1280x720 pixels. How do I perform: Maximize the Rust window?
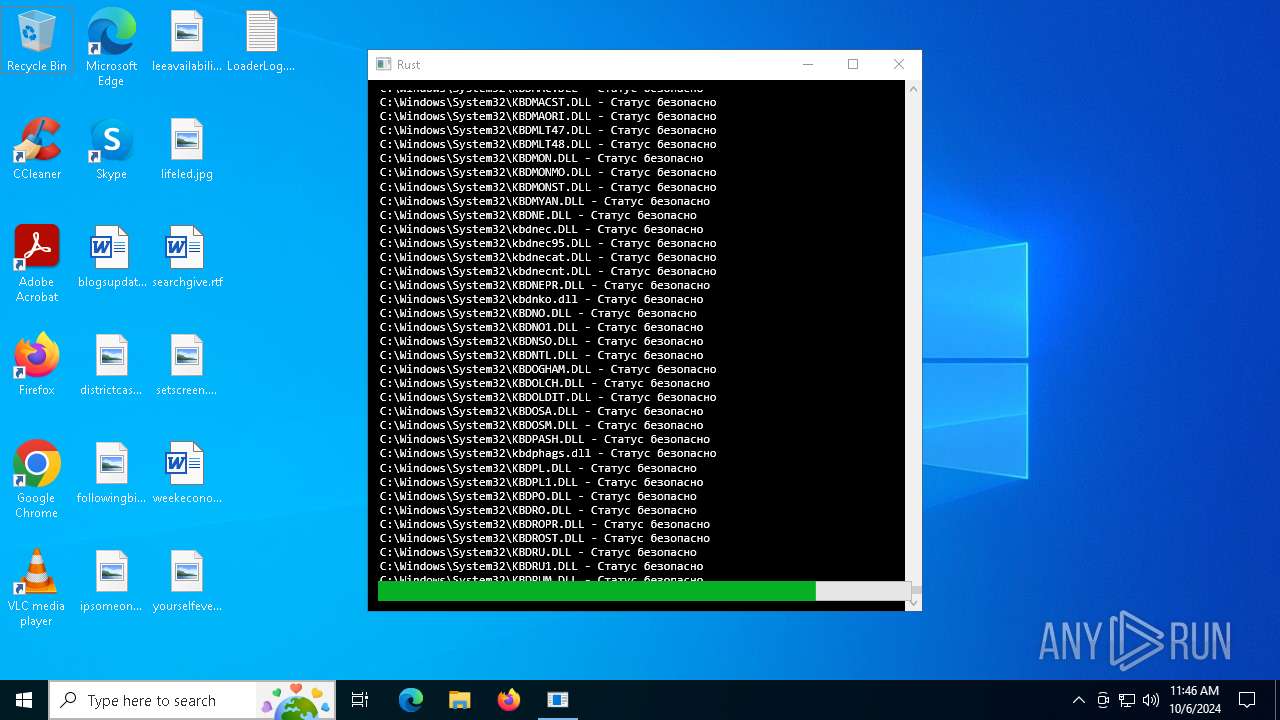coord(853,64)
